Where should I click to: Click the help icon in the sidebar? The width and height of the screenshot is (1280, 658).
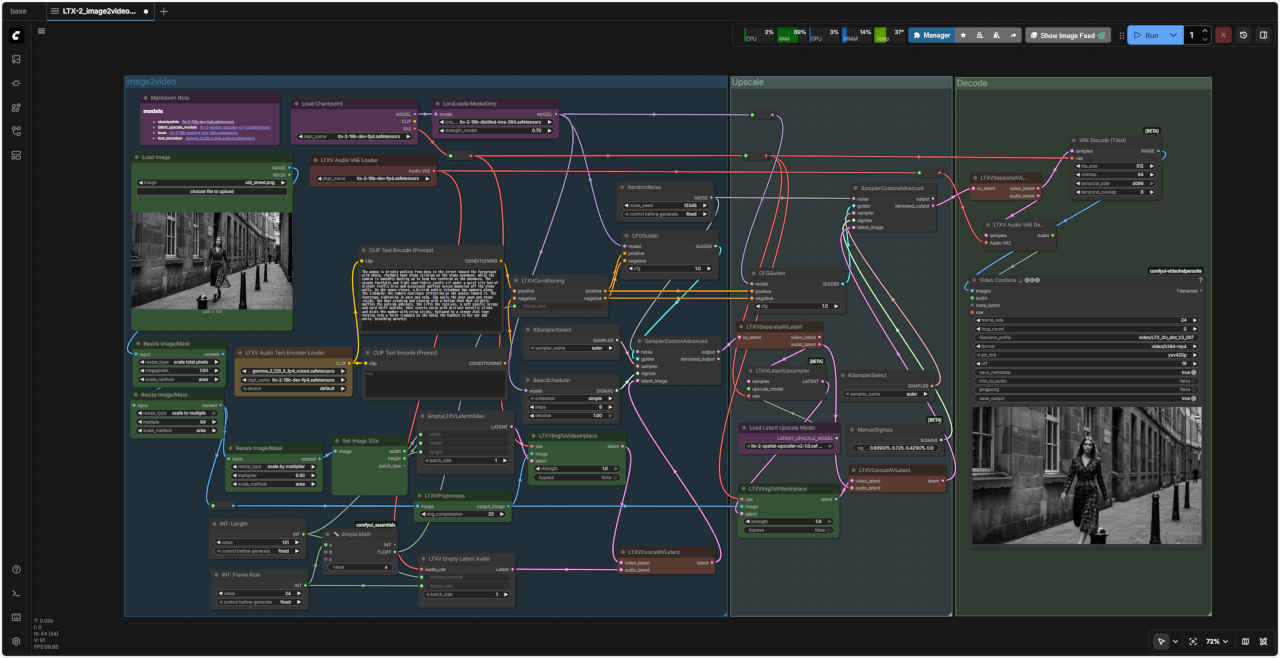[16, 569]
